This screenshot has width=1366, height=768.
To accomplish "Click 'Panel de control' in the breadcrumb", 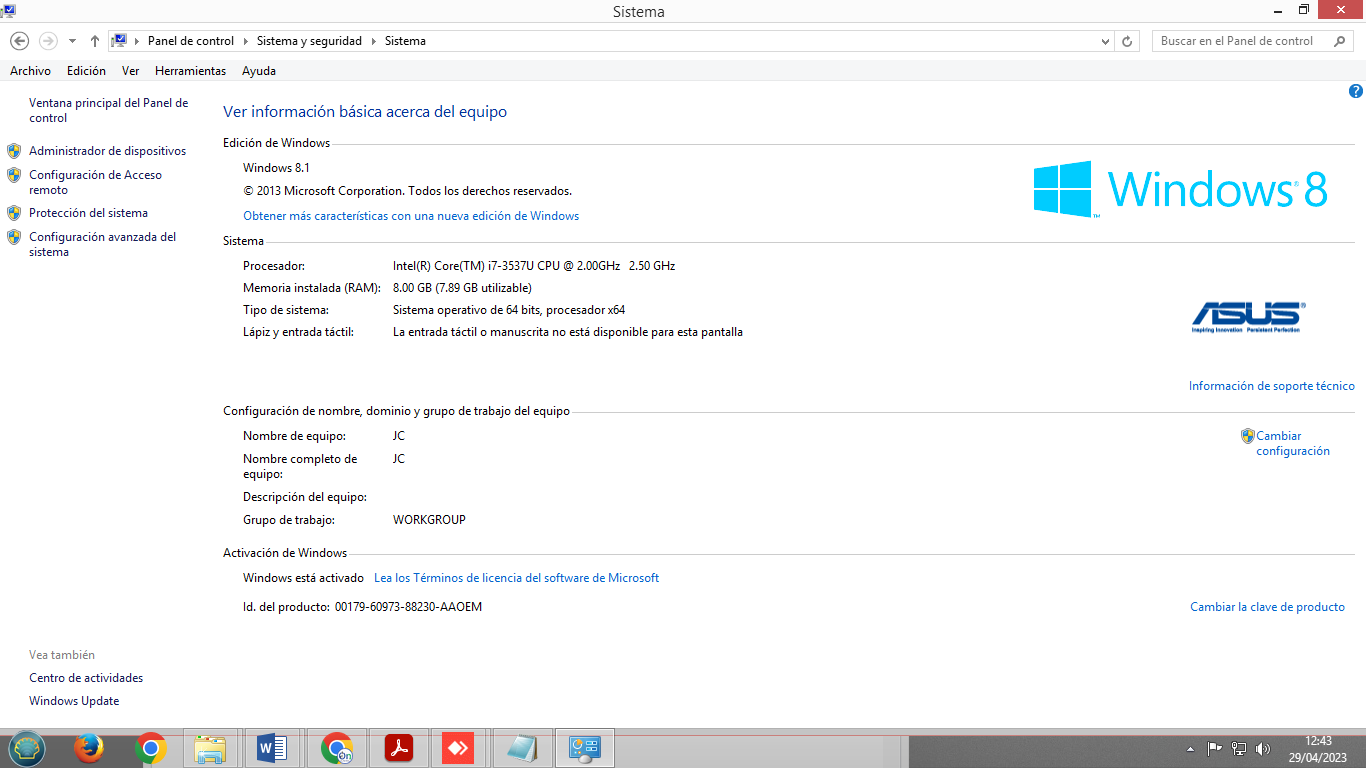I will tap(191, 41).
